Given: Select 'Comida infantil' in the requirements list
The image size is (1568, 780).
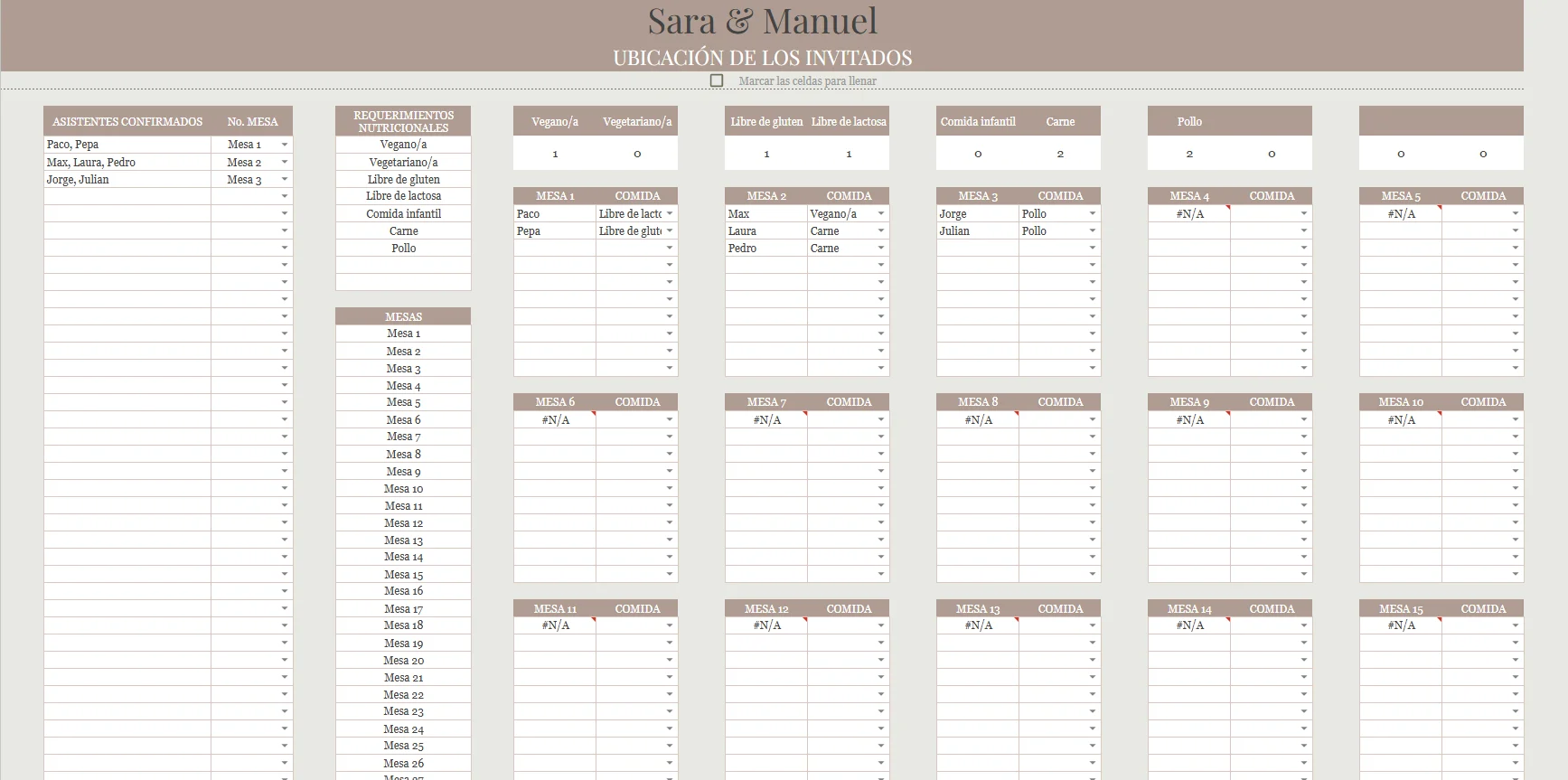Looking at the screenshot, I should click(403, 214).
